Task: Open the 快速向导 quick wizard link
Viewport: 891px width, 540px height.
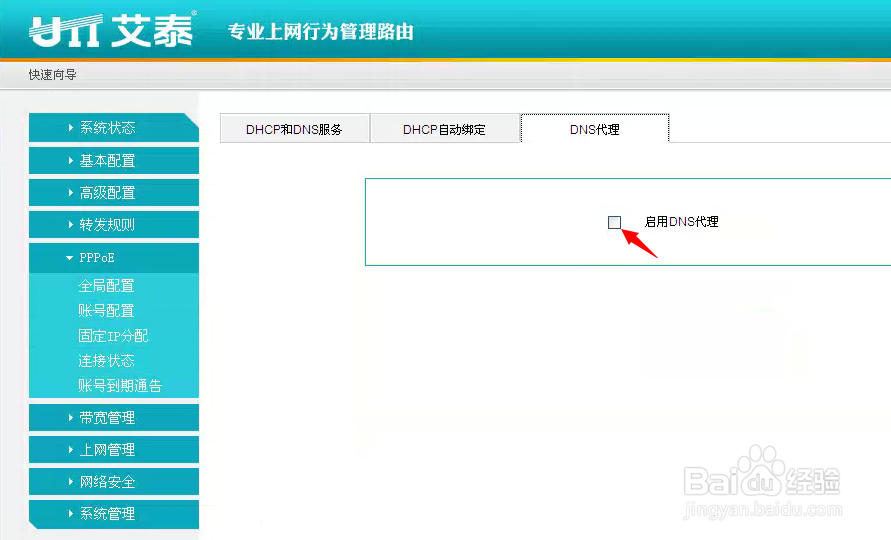Action: [53, 74]
